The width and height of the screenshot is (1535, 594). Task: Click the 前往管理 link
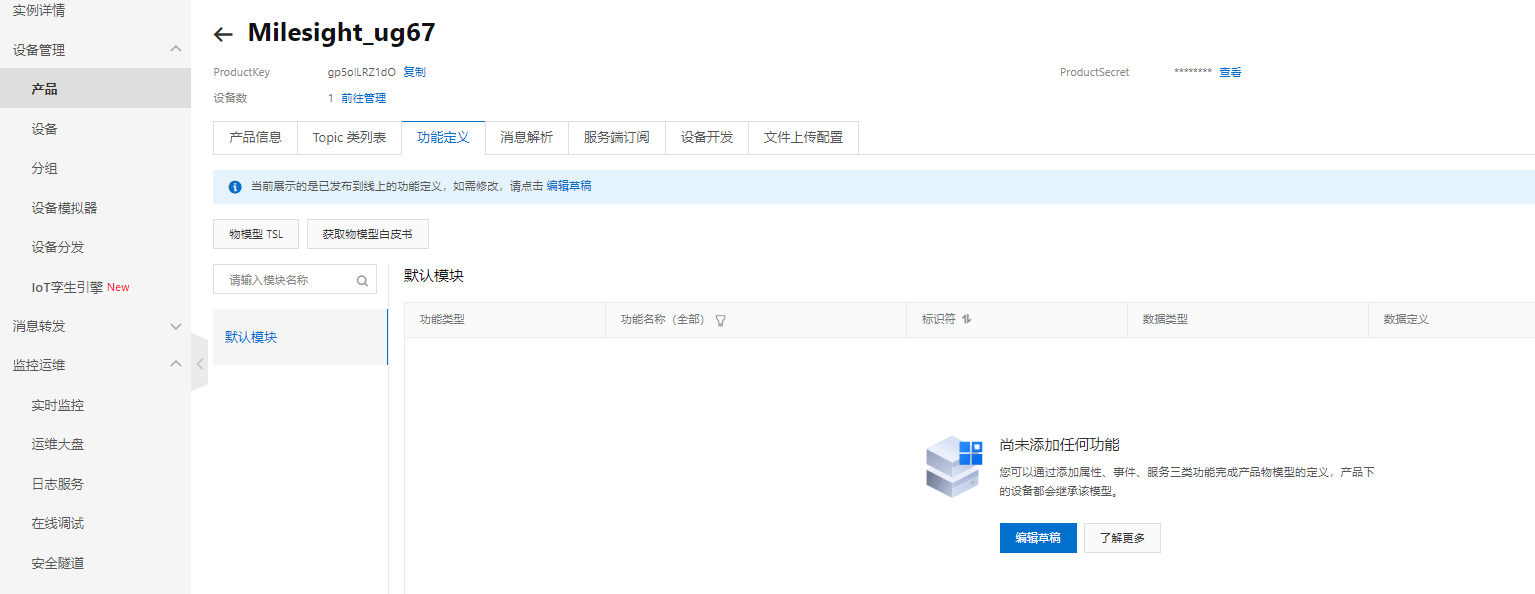click(x=363, y=98)
